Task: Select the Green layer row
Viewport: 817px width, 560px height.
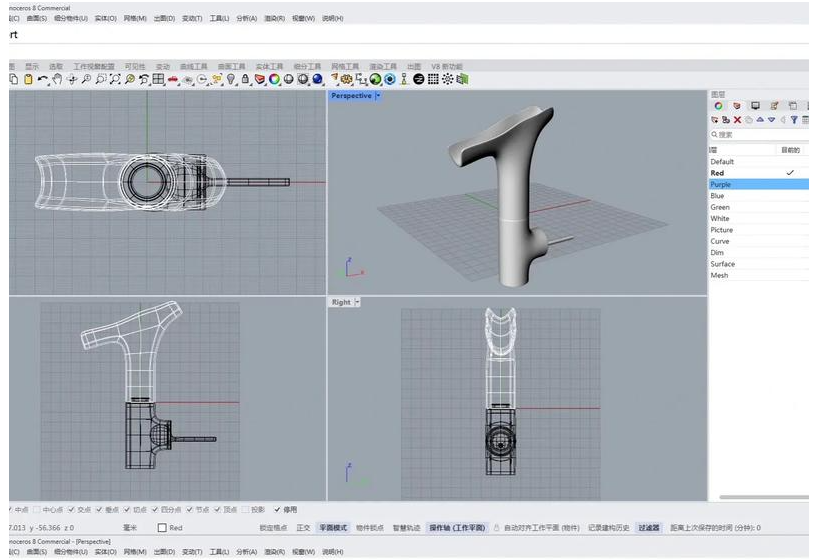Action: (x=759, y=207)
